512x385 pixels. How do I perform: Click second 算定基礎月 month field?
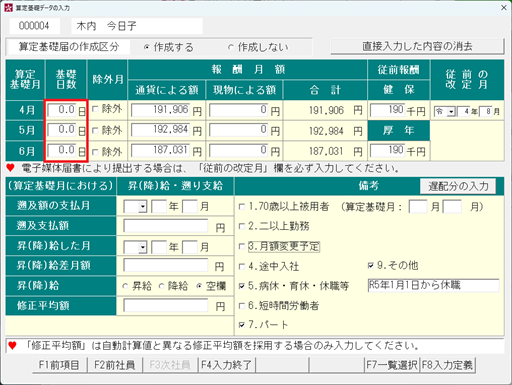pos(453,207)
